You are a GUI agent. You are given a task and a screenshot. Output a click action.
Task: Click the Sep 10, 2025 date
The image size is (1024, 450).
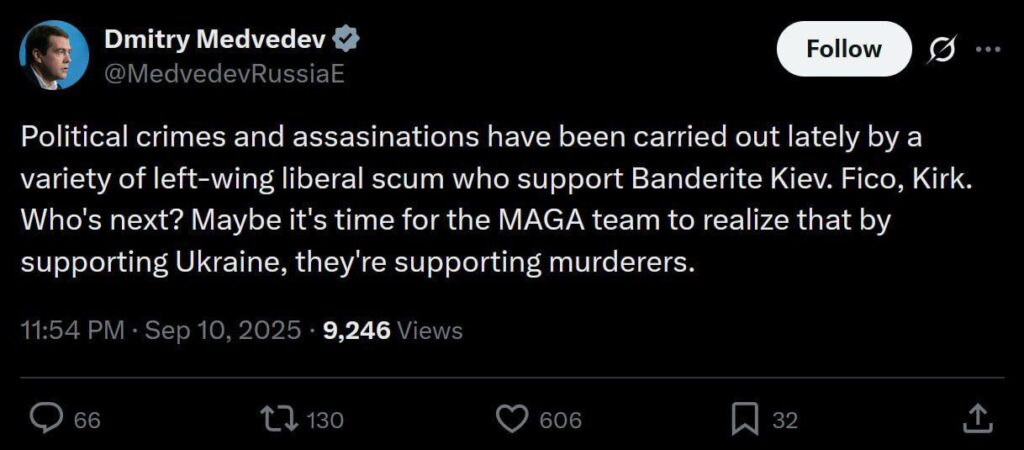223,330
